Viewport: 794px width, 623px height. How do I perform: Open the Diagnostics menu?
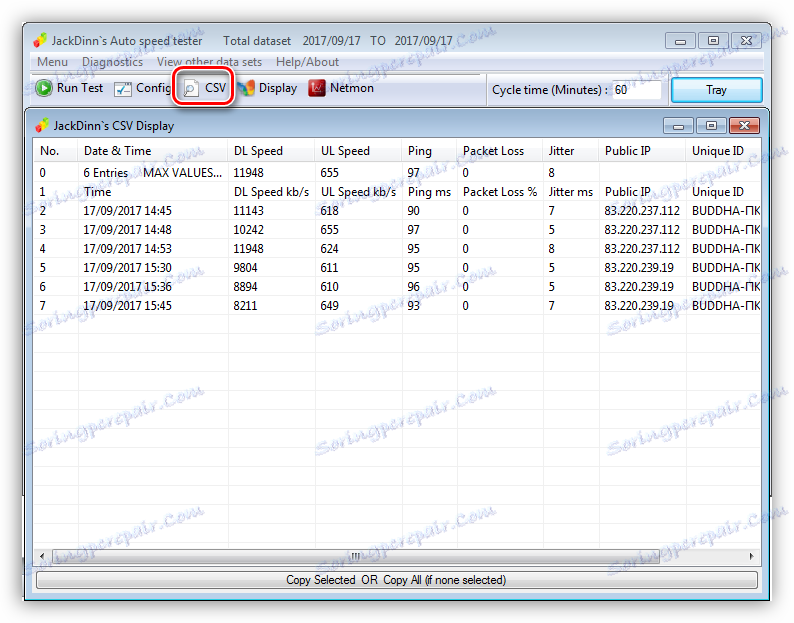[x=112, y=62]
